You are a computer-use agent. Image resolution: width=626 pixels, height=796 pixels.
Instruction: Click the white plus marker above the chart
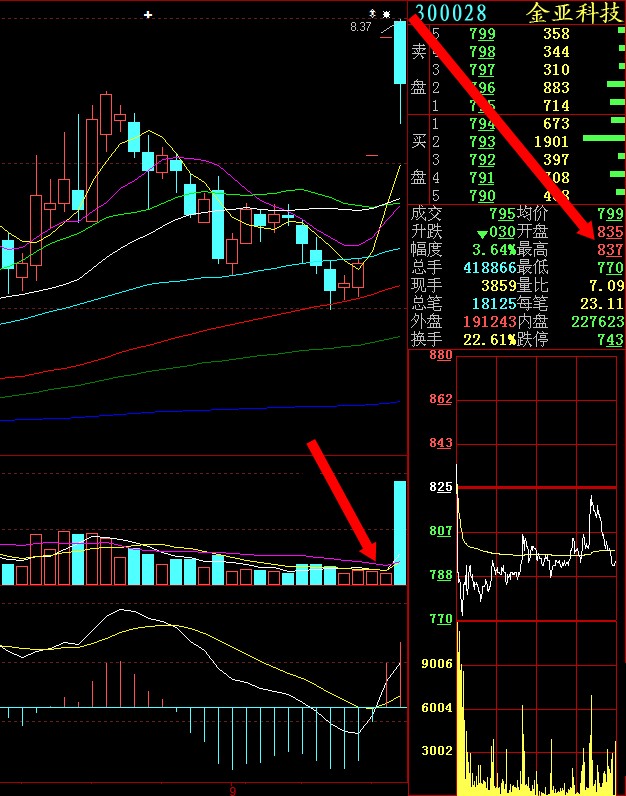[x=149, y=15]
